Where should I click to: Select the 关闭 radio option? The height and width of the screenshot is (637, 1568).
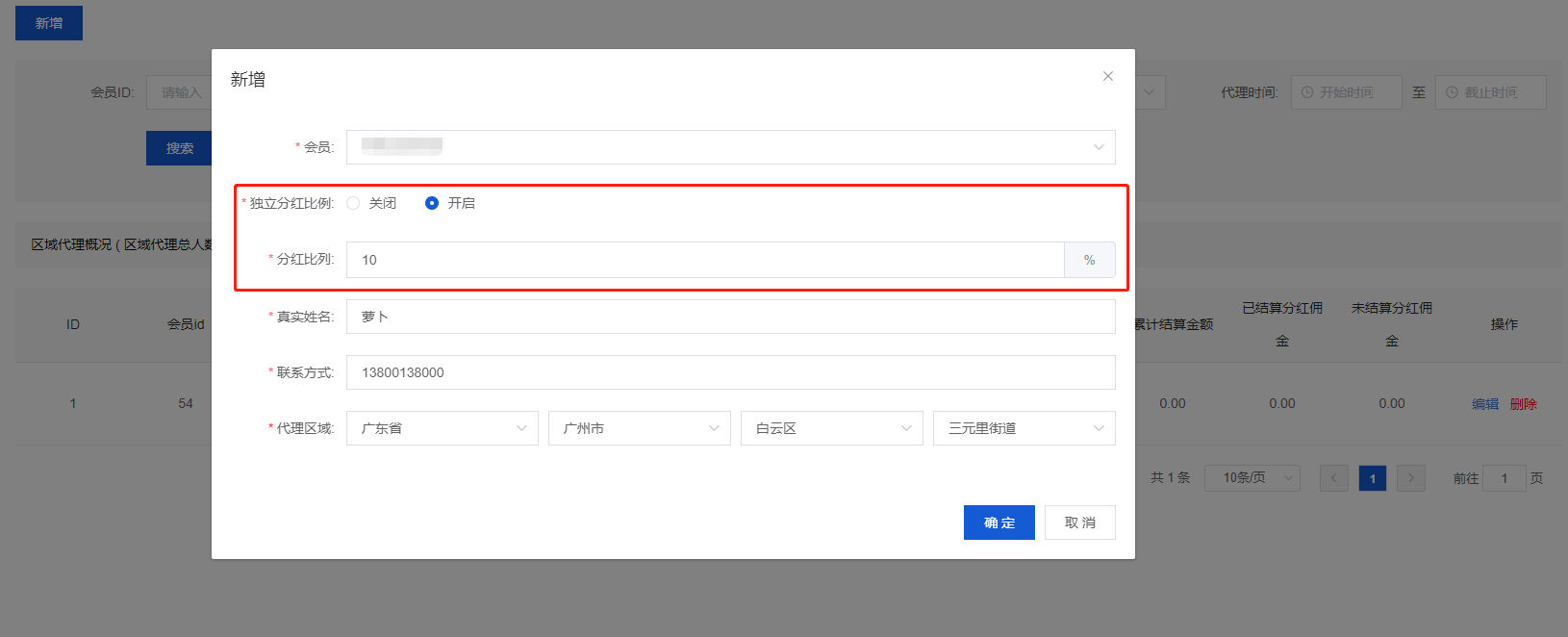coord(354,203)
